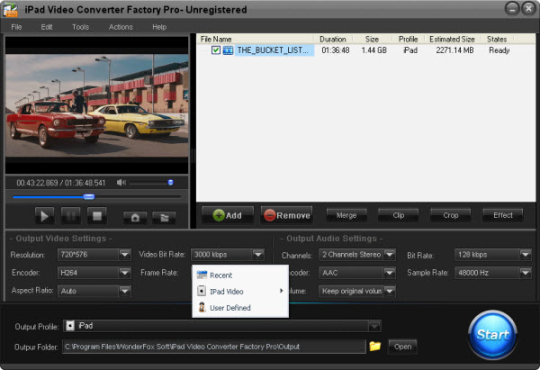Open the Help menu
The image size is (540, 370).
pos(159,27)
